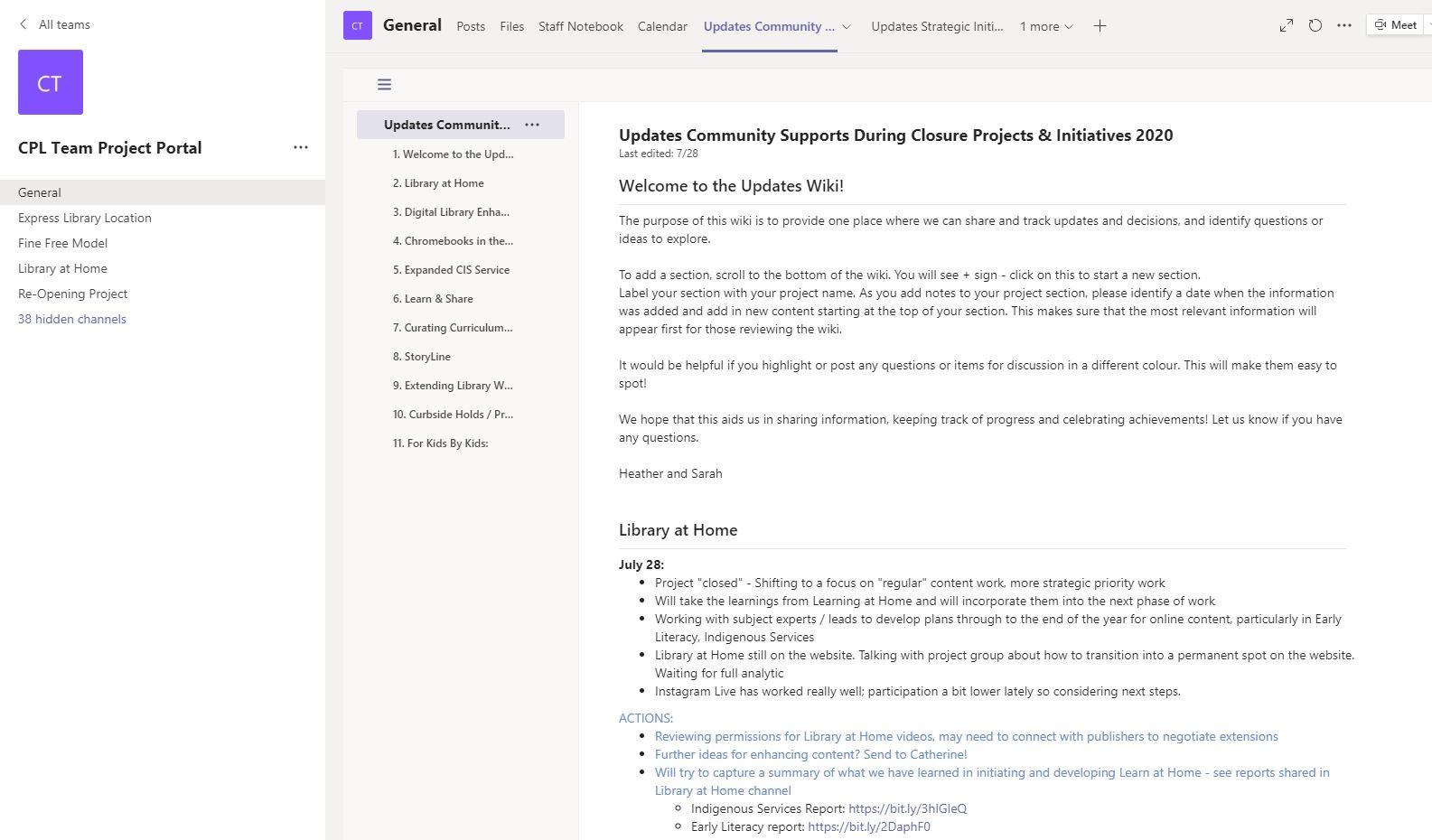Screen dimensions: 1432x840
Task: Jump to section 9. Extending Library W...
Action: (x=453, y=386)
